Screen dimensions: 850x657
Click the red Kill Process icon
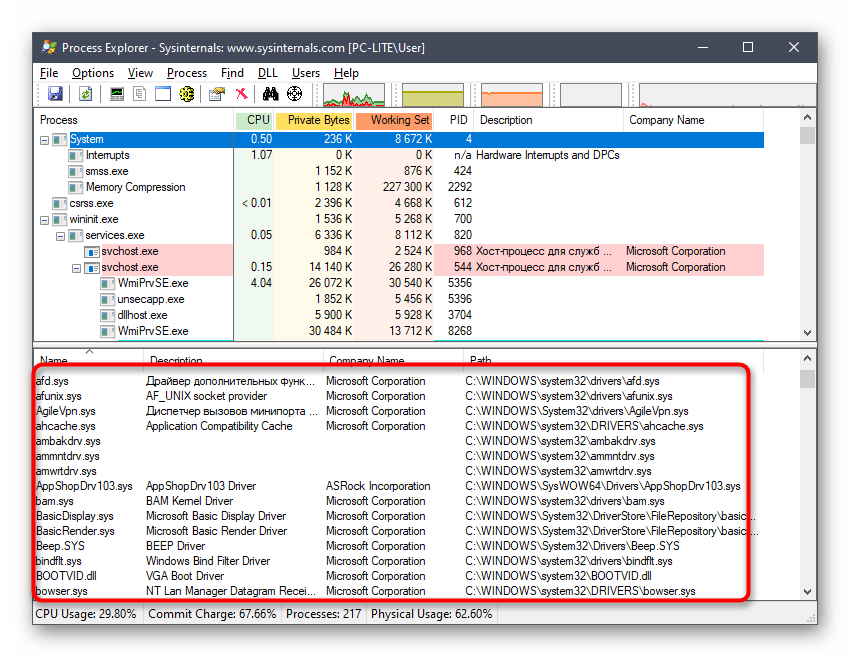241,94
